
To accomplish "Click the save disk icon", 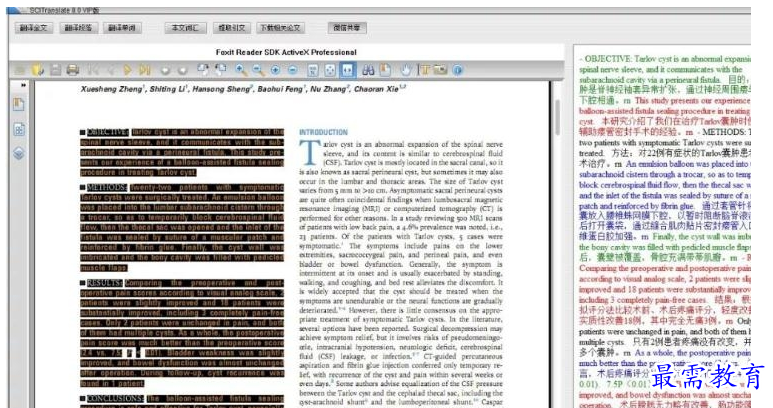I will 55,70.
